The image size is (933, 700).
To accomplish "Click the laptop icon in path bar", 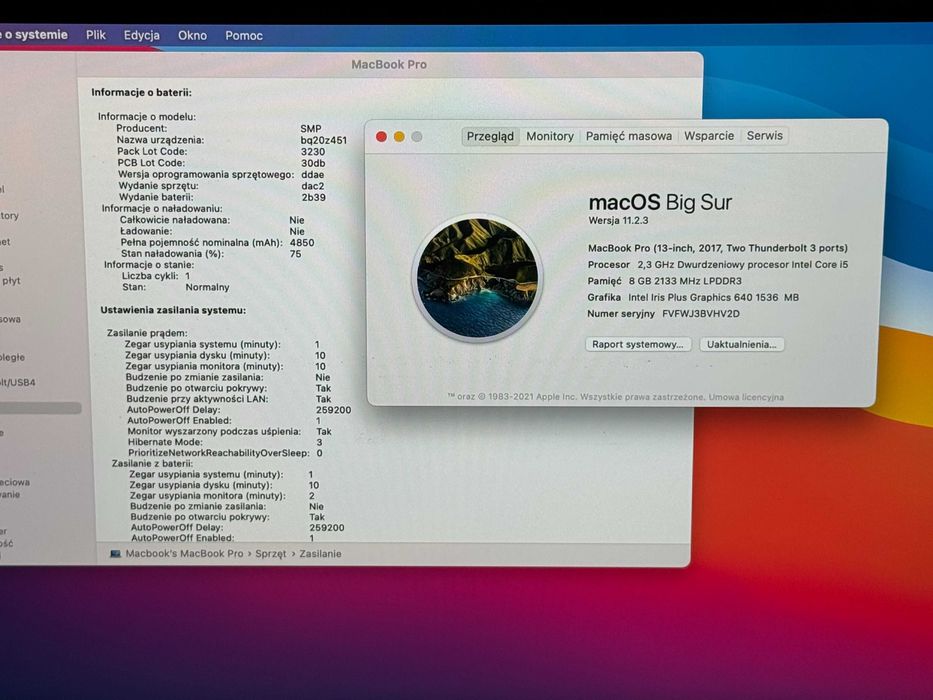I will pyautogui.click(x=115, y=554).
